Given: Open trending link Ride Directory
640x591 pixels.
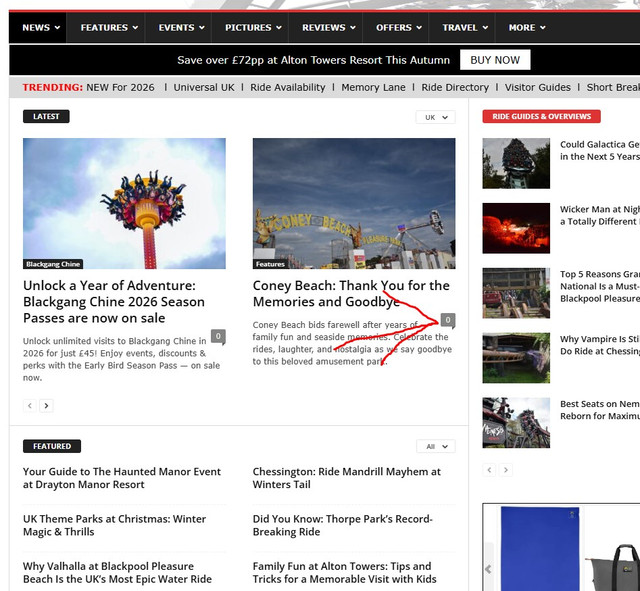Looking at the screenshot, I should click(455, 87).
